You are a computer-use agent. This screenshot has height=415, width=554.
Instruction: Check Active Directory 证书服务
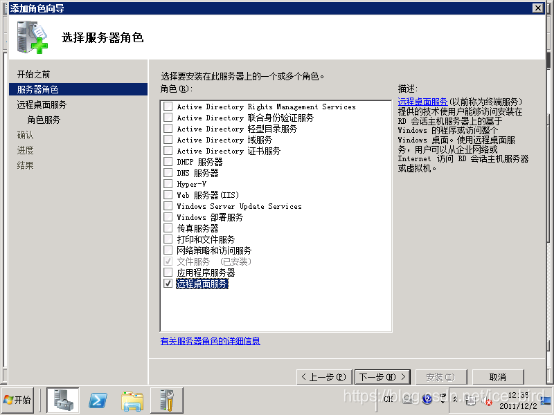168,150
